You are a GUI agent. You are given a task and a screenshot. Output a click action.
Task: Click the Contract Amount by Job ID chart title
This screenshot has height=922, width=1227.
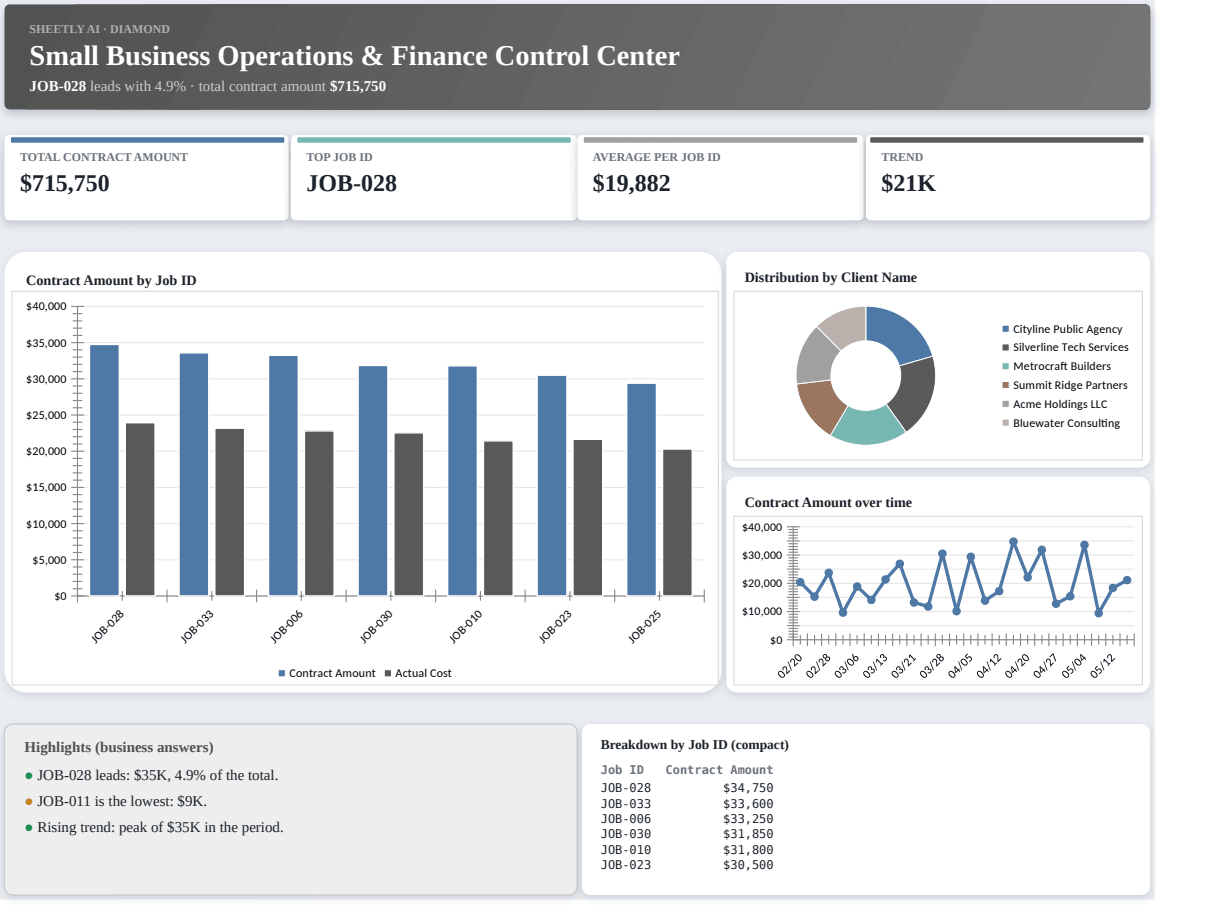[111, 280]
